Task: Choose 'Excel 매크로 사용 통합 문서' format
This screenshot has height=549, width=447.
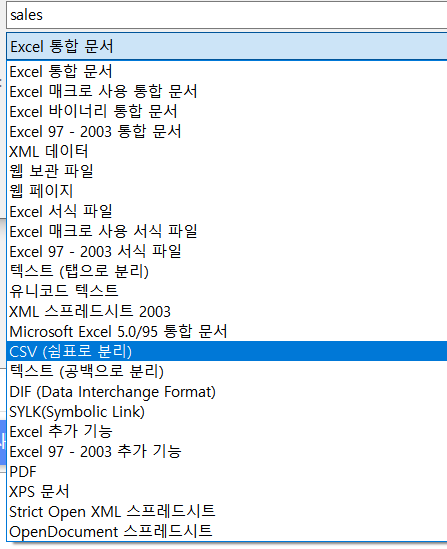Action: 226,92
